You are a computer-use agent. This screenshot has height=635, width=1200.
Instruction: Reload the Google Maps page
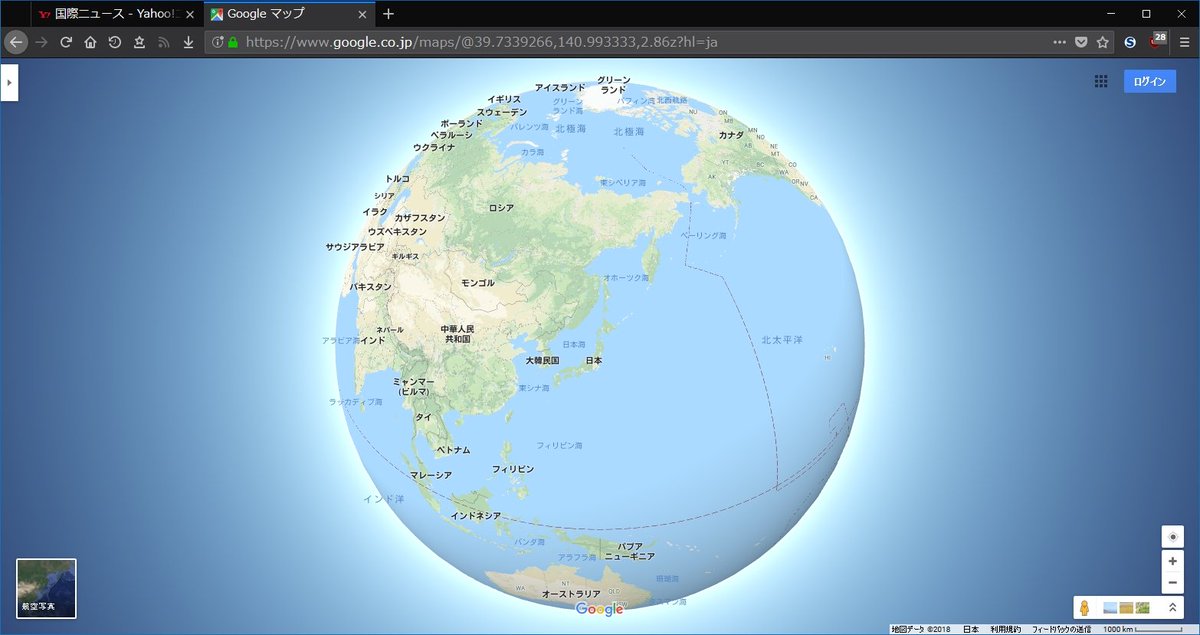(66, 42)
